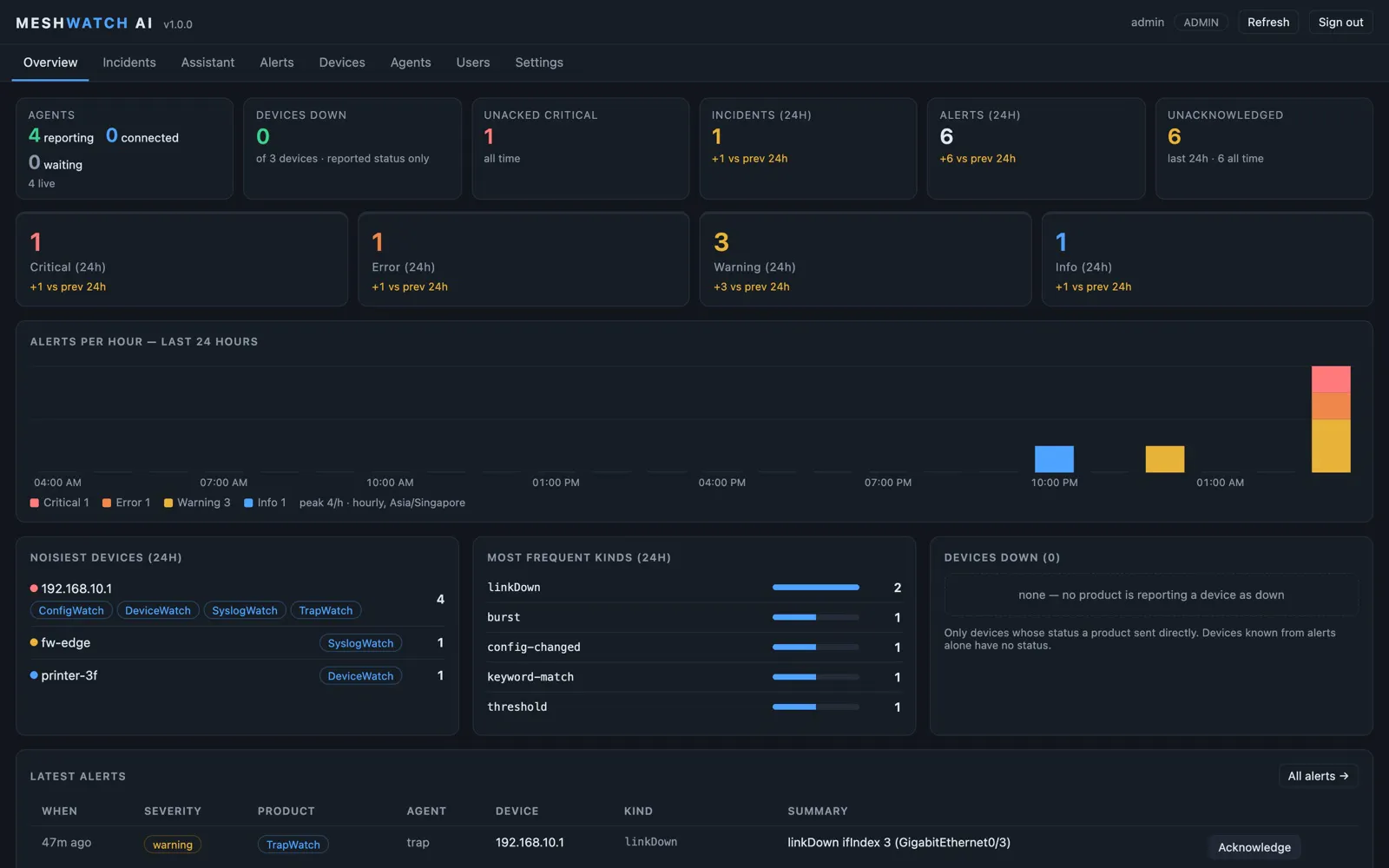Click the SyslogWatch tag on fw-edge row

click(360, 643)
